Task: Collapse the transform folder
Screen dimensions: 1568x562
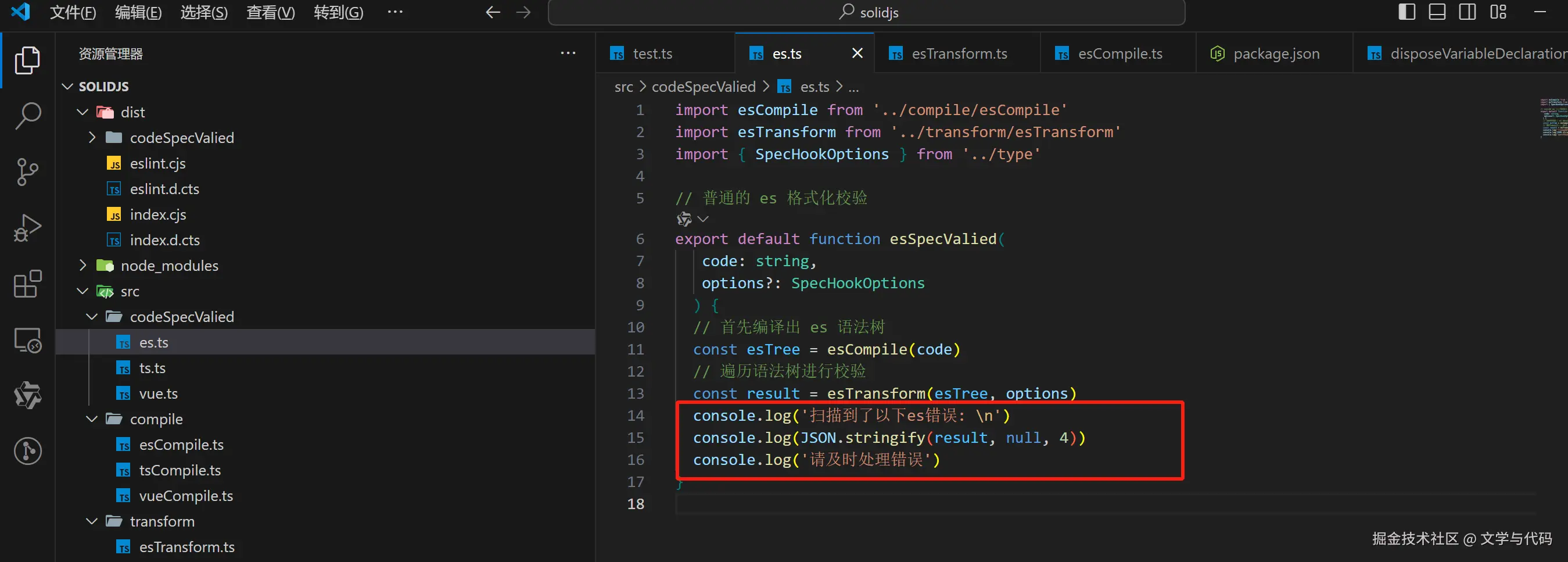Action: coord(92,522)
